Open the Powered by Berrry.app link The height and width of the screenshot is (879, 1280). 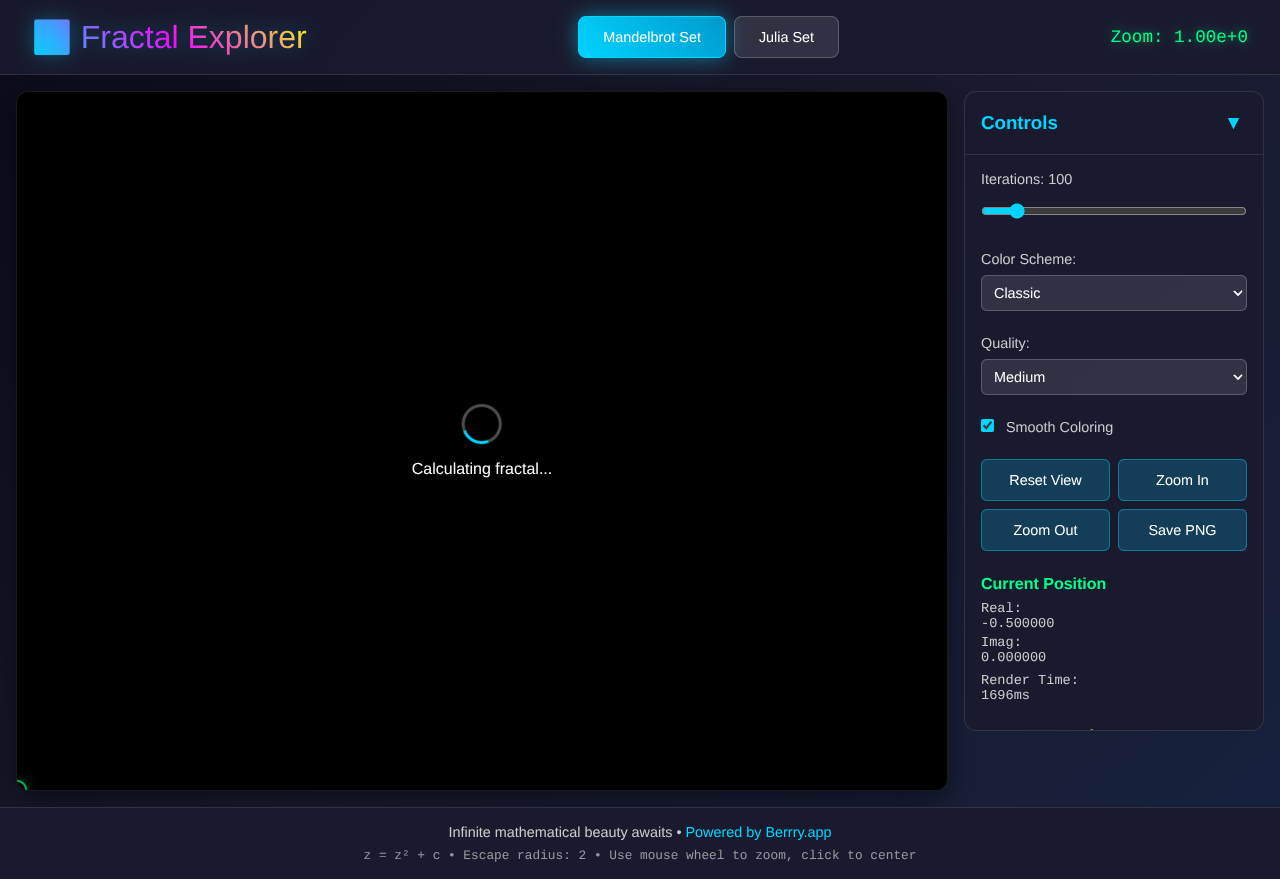pyautogui.click(x=758, y=832)
